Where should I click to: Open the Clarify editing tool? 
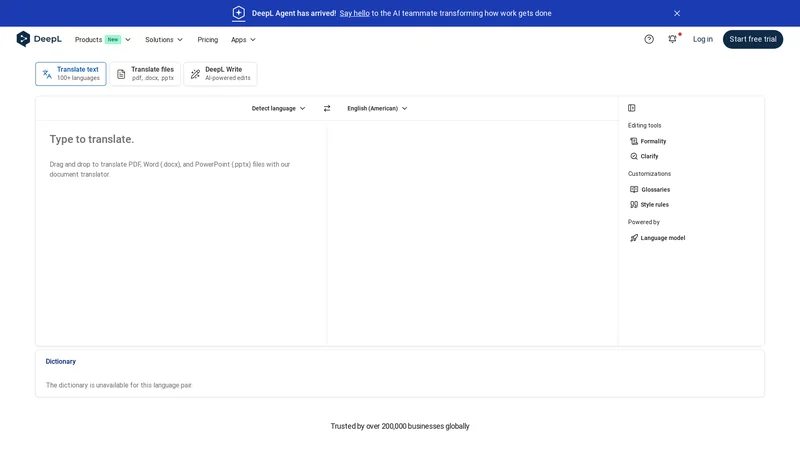pos(644,156)
